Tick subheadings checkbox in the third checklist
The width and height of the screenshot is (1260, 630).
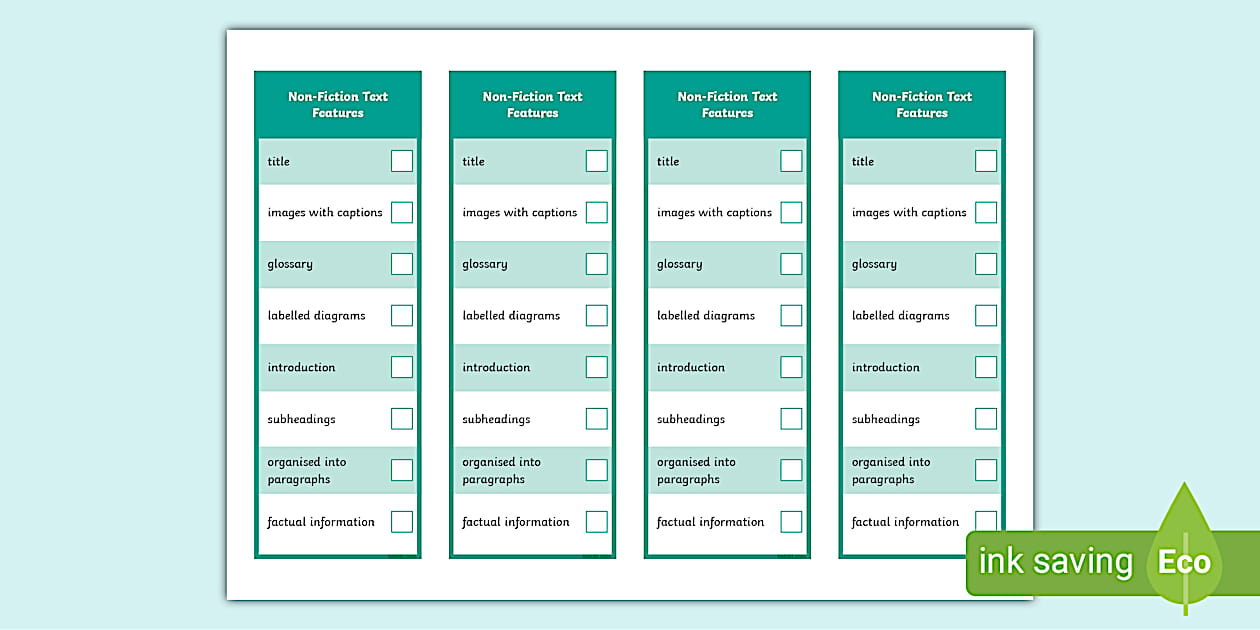point(791,419)
